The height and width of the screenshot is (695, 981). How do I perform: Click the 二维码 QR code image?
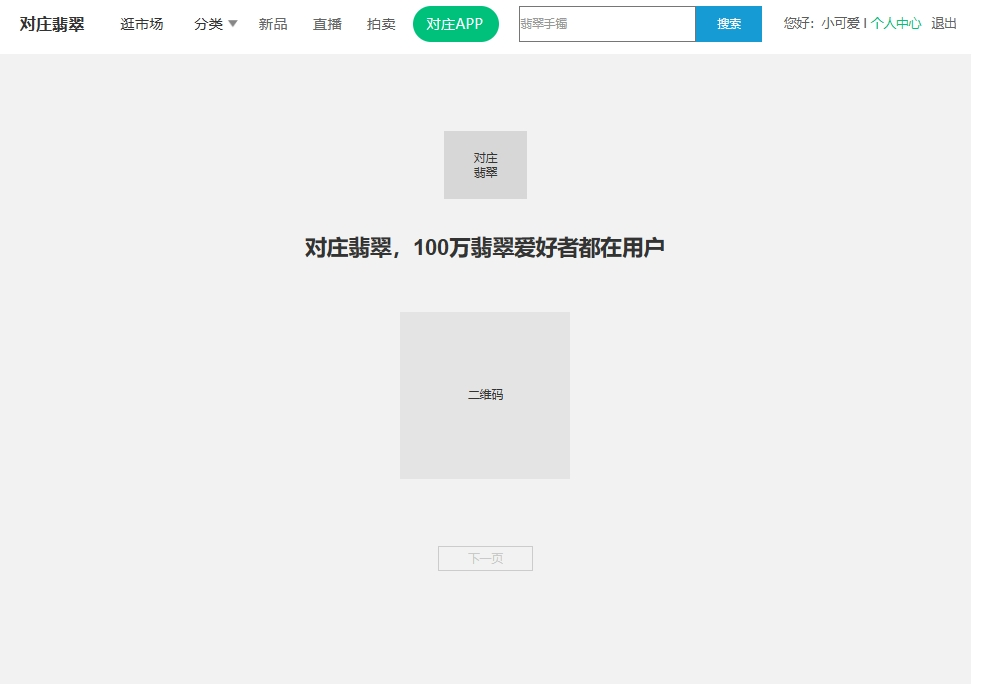[485, 395]
